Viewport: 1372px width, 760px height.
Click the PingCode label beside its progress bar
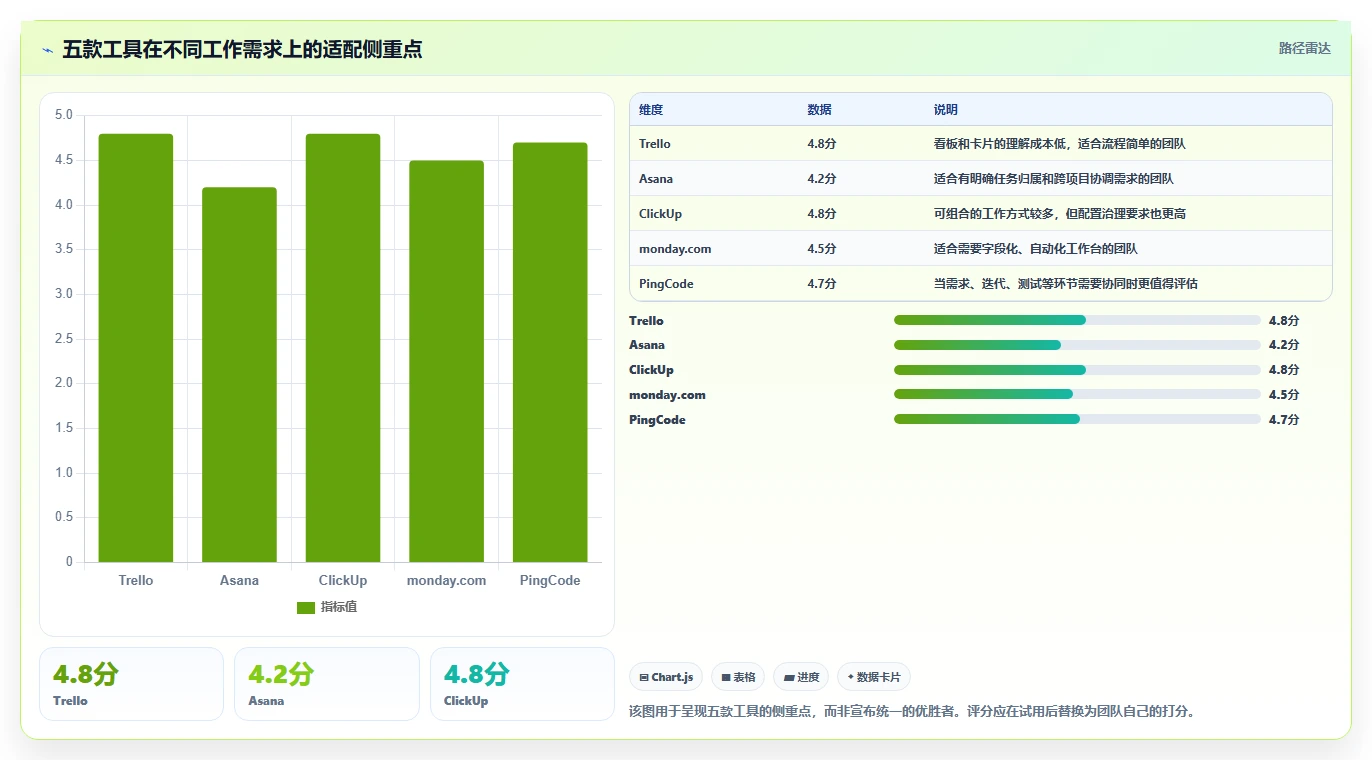(x=657, y=420)
